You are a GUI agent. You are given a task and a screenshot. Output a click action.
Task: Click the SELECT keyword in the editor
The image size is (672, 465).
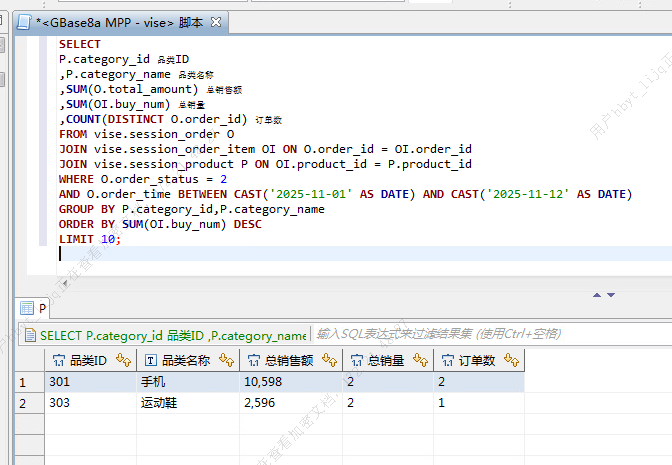click(x=80, y=44)
